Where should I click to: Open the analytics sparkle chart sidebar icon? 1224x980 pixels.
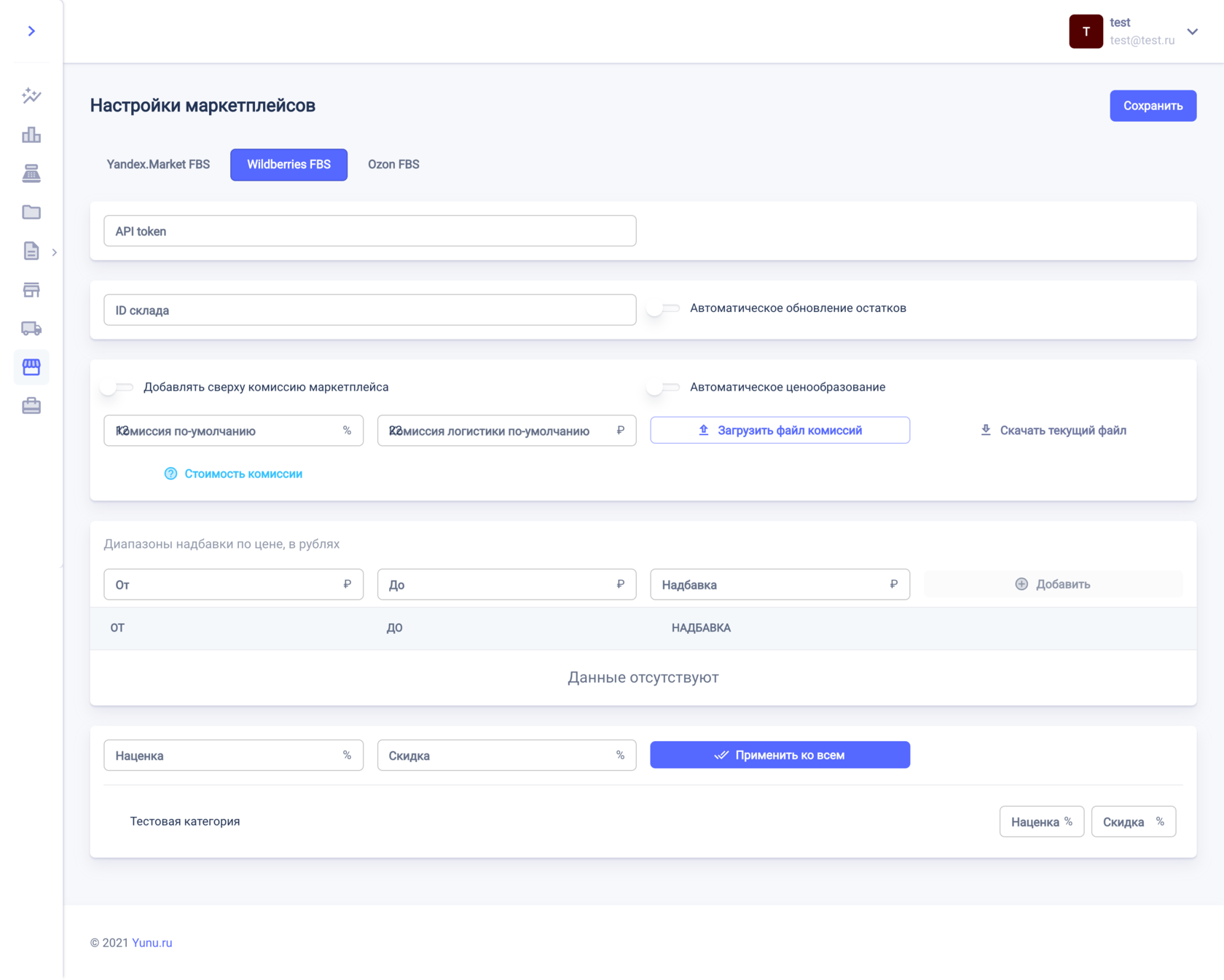coord(31,96)
